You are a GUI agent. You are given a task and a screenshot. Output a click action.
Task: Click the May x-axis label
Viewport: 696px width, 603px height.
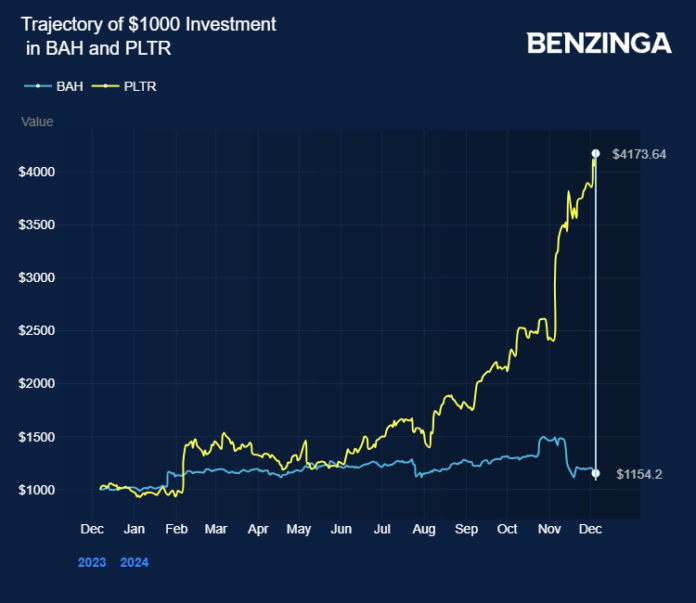point(299,528)
